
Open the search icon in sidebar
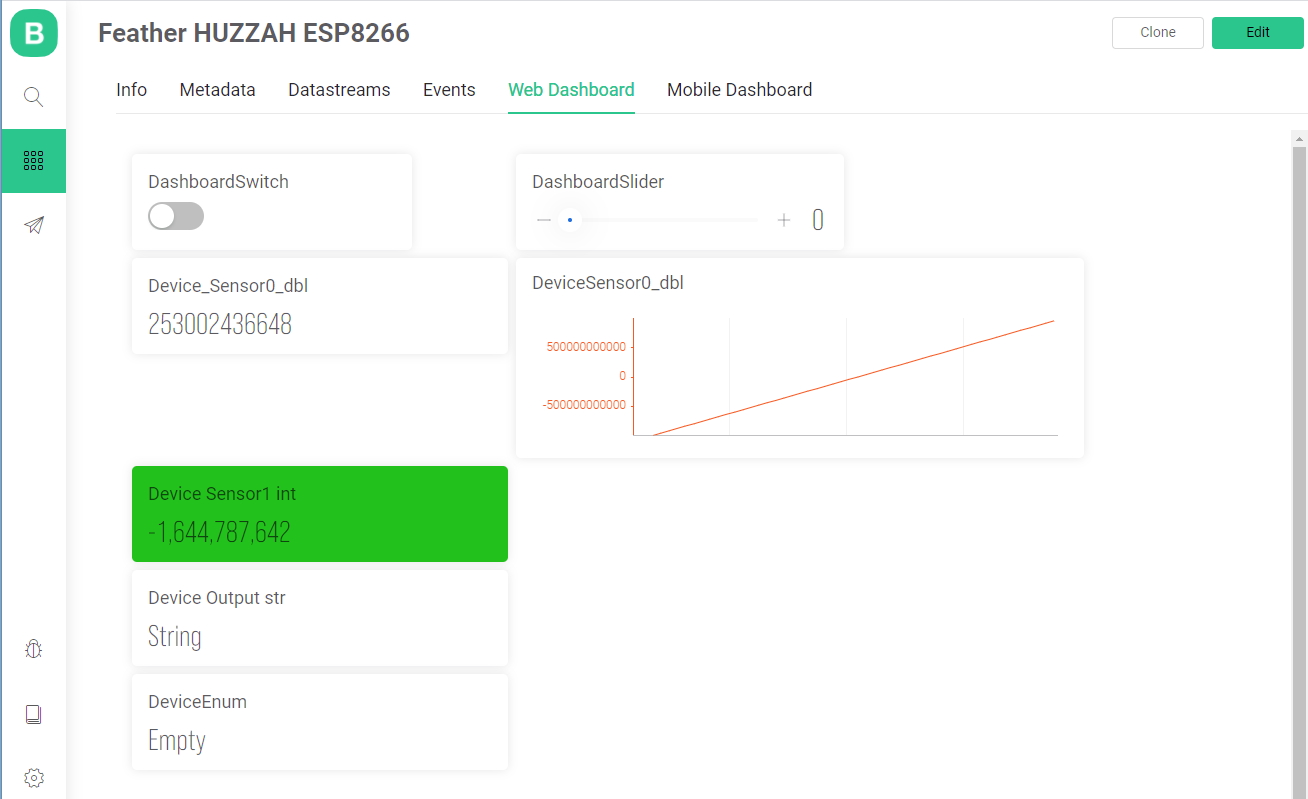pos(34,97)
